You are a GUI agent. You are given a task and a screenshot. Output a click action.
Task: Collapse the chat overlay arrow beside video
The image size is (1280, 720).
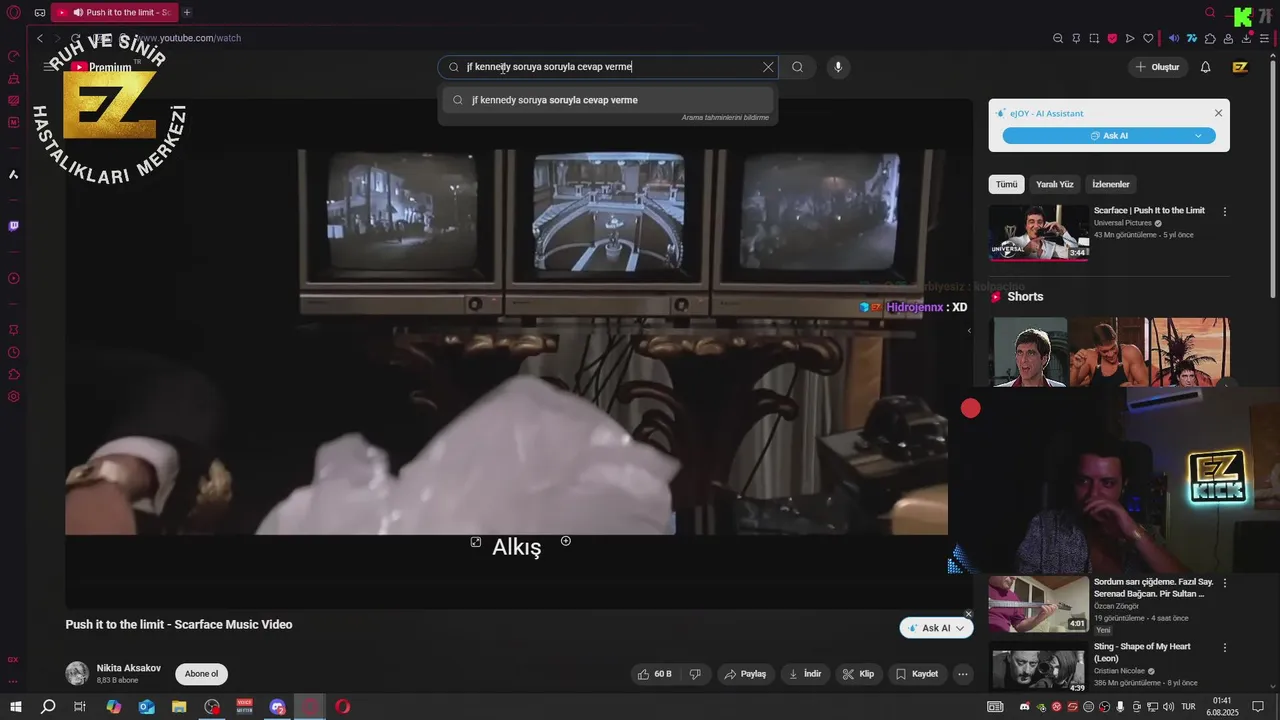[x=968, y=330]
